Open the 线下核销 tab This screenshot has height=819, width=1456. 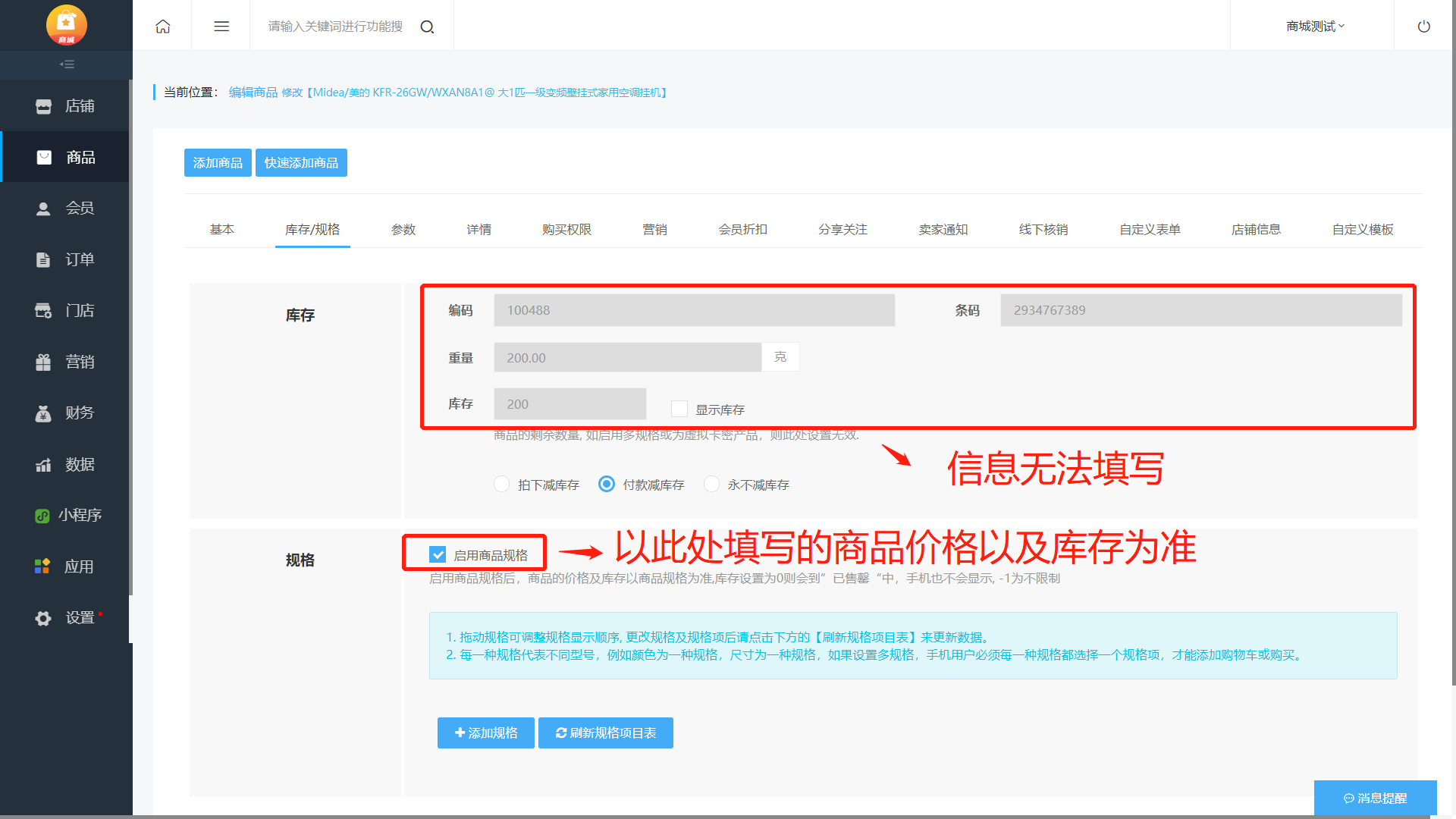pos(1043,229)
